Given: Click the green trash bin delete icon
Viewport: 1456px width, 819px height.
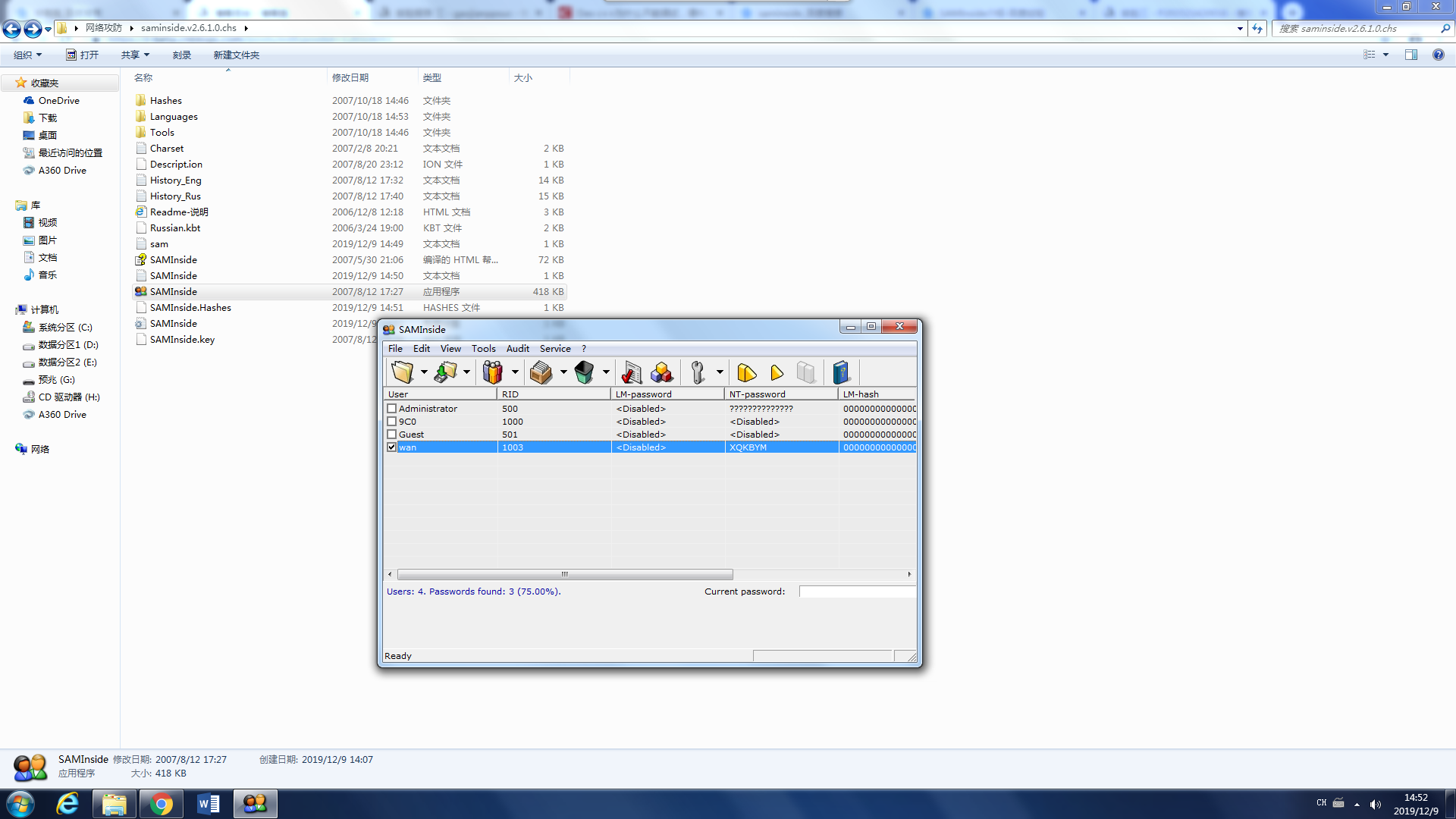Looking at the screenshot, I should tap(584, 372).
